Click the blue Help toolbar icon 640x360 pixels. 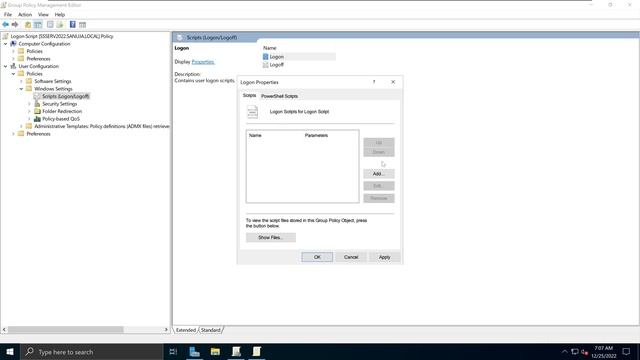(x=72, y=24)
